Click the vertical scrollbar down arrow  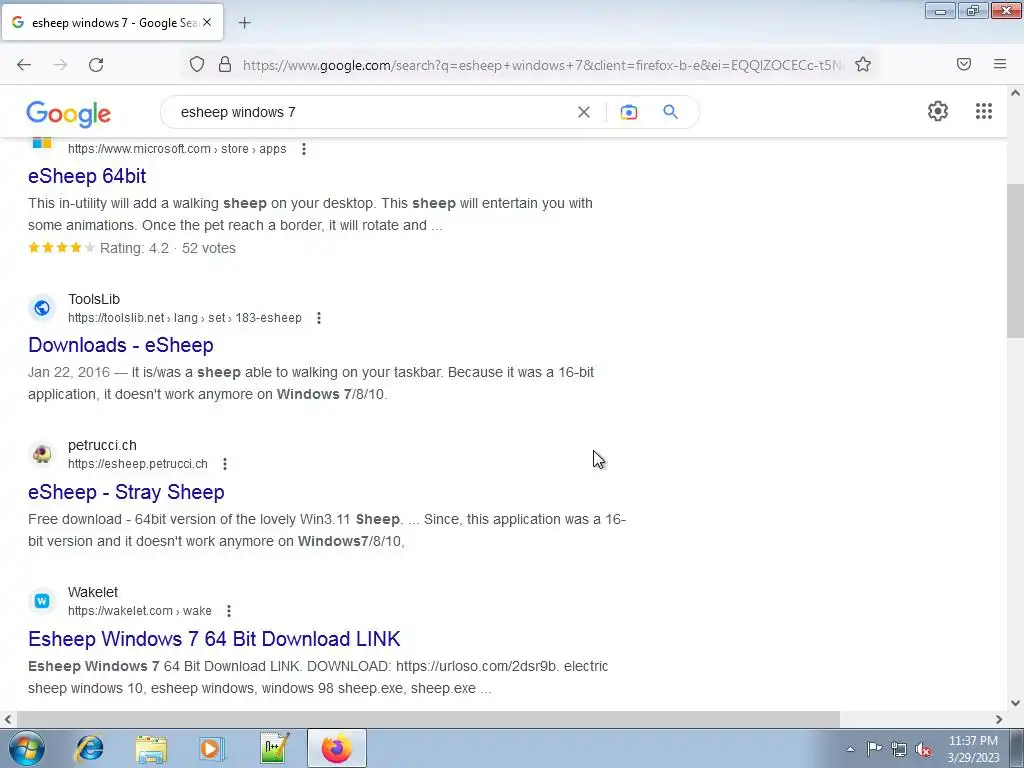click(x=1016, y=703)
